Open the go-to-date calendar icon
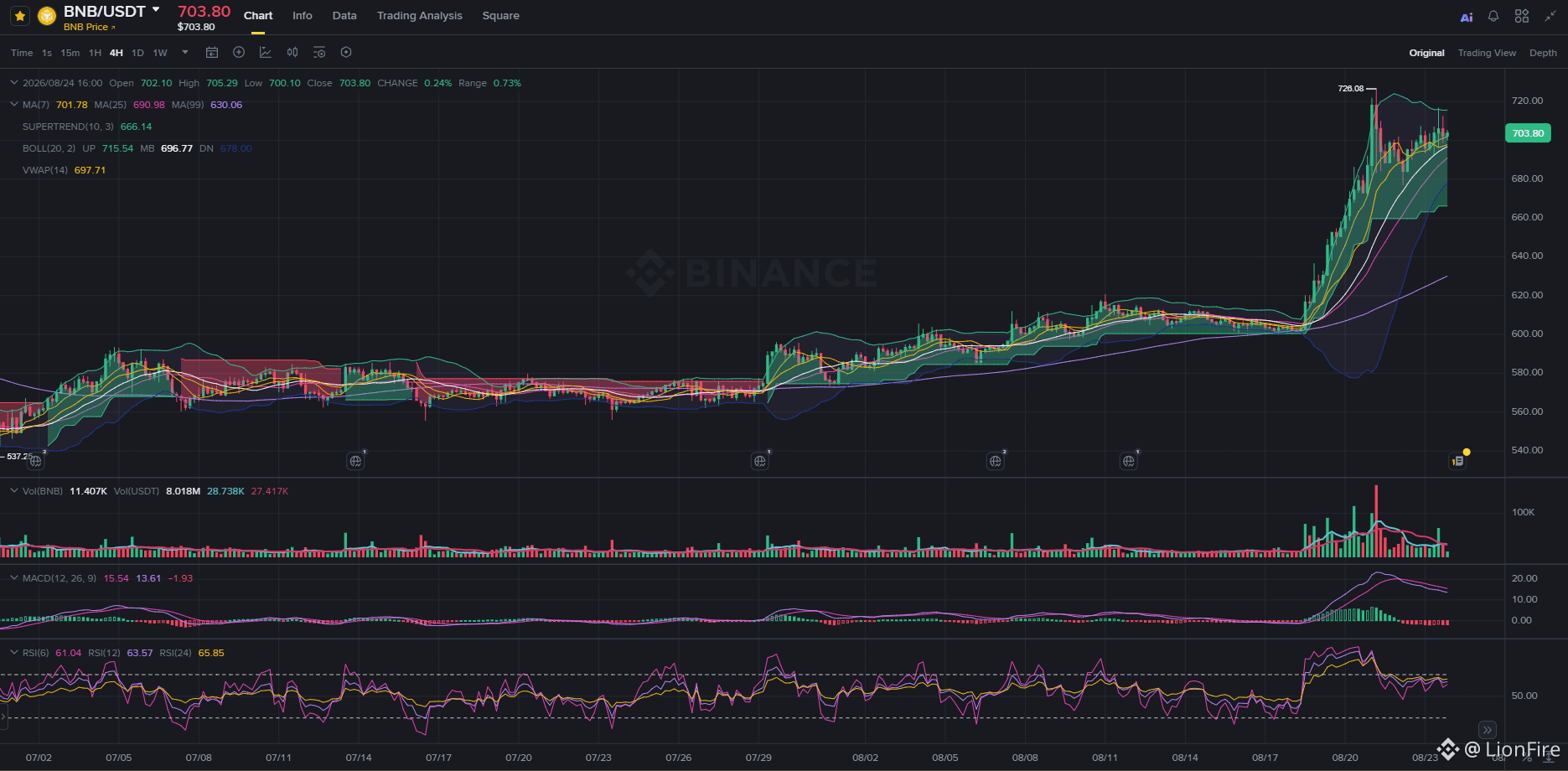1568x771 pixels. 212,52
